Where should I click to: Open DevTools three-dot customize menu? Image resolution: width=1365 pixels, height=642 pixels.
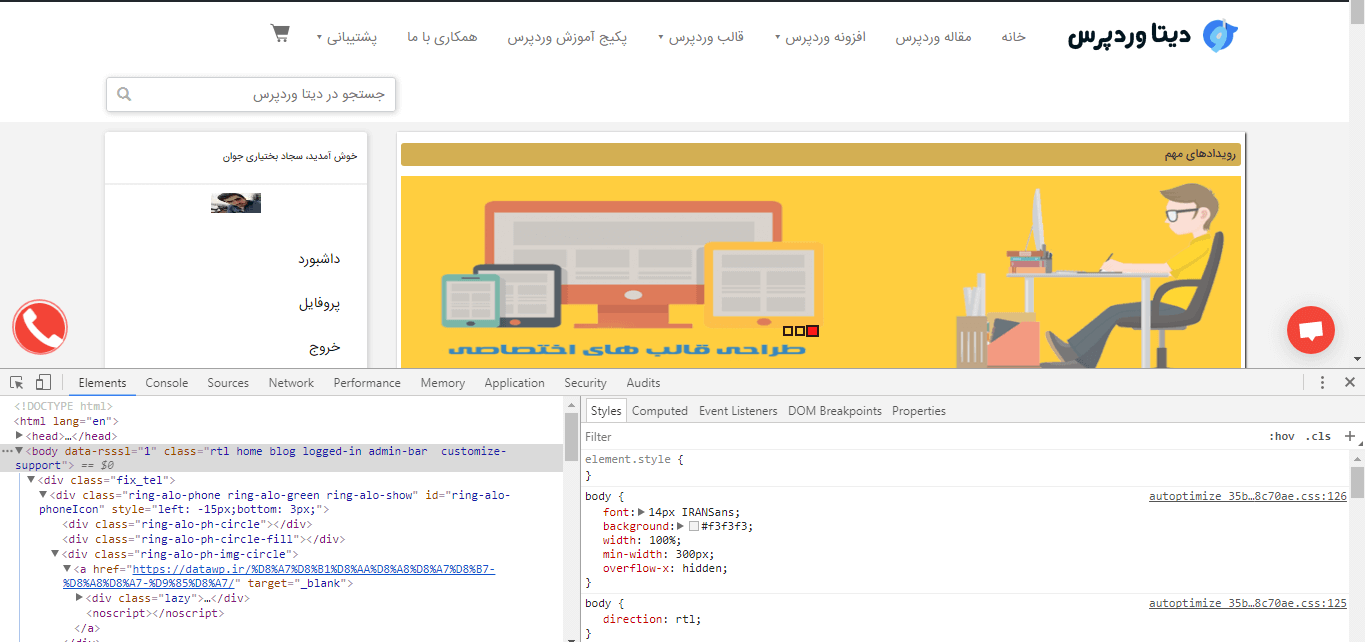point(1322,383)
